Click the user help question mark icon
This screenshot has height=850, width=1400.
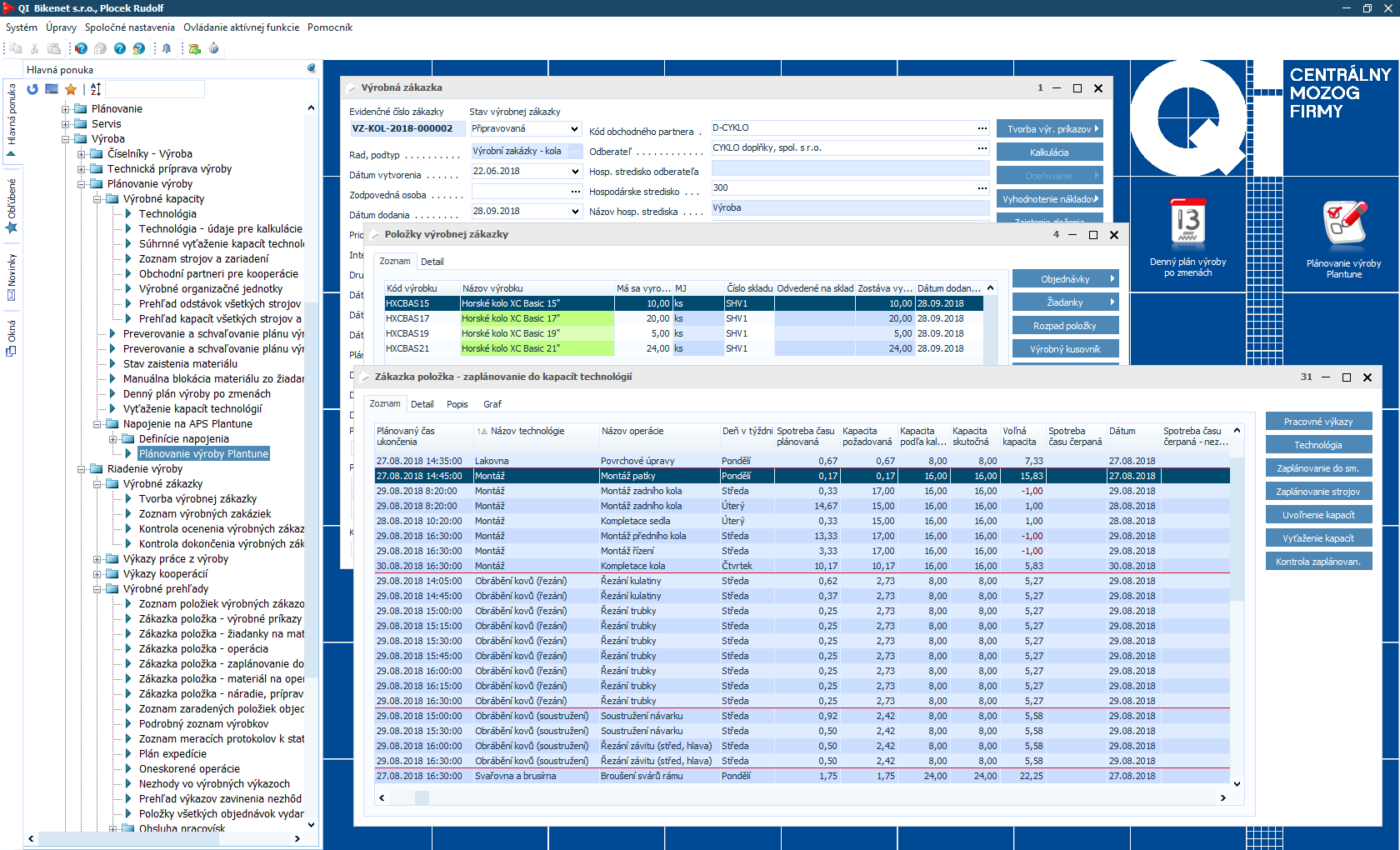coord(138,48)
